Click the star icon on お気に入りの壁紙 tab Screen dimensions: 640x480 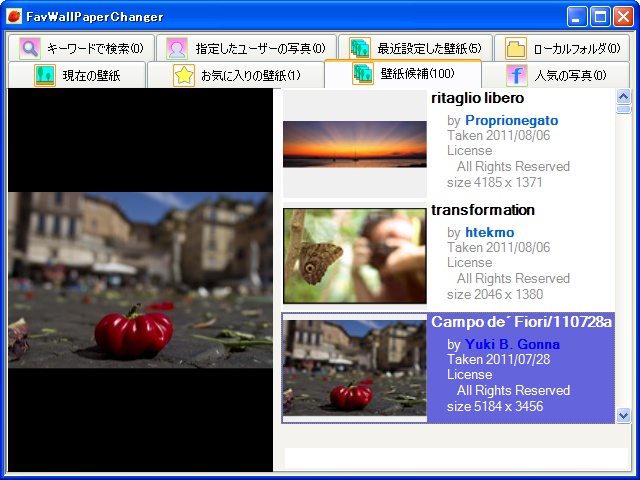point(184,75)
